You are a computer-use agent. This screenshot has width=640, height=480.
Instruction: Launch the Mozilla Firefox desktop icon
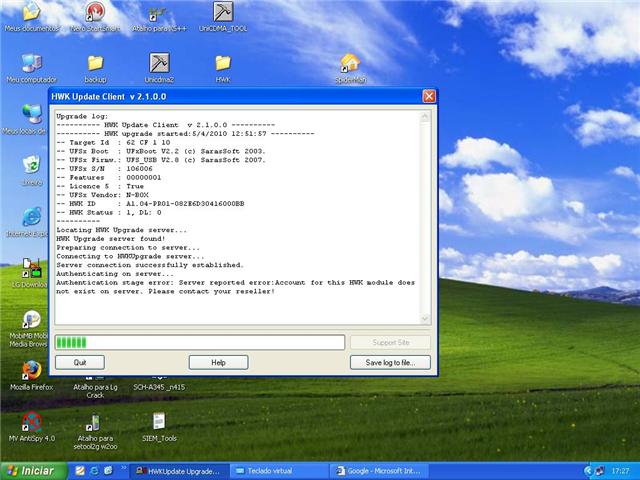(x=32, y=376)
